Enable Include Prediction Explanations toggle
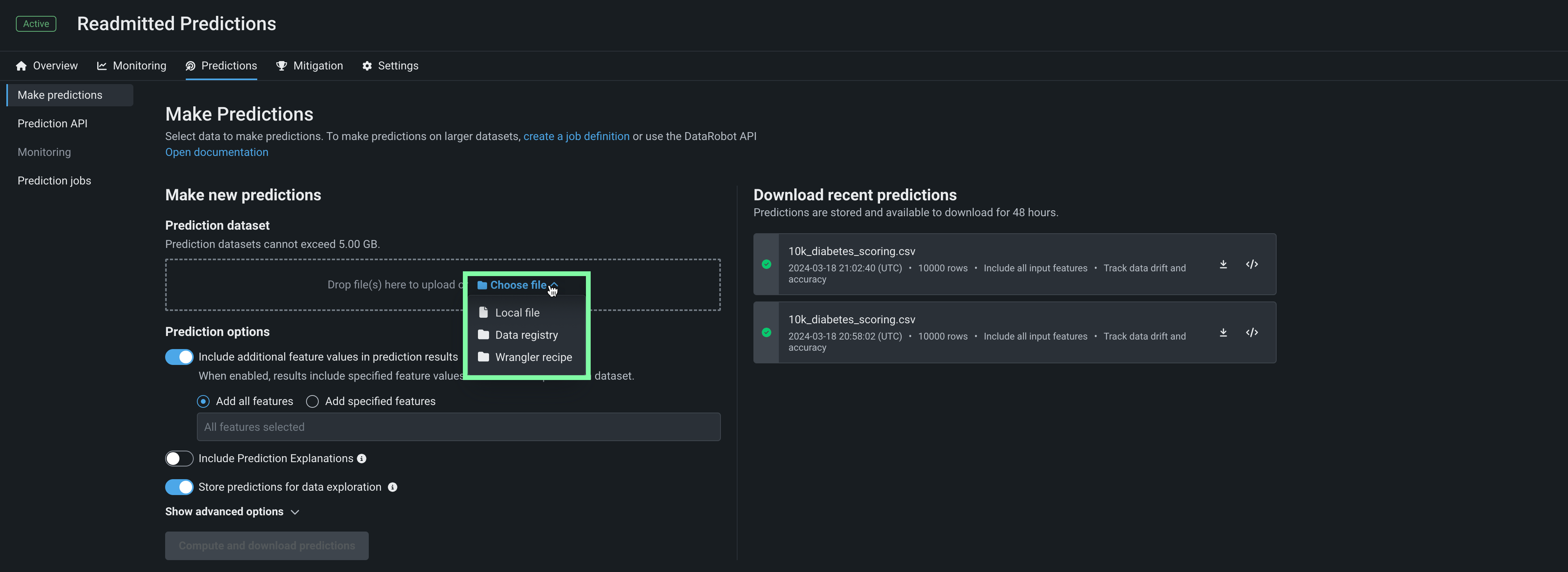This screenshot has height=572, width=1568. click(179, 459)
